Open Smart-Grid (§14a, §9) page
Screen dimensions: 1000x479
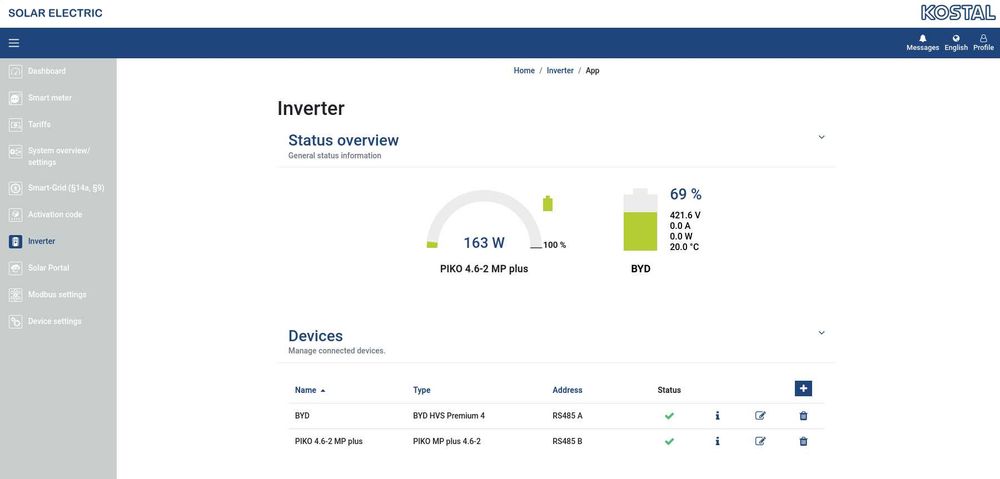66,189
